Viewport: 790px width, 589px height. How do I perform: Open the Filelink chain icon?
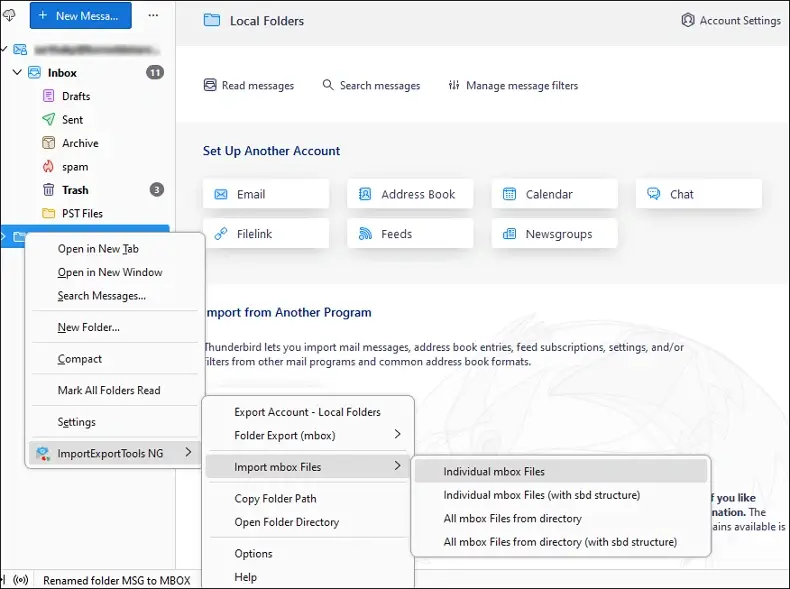(x=221, y=234)
